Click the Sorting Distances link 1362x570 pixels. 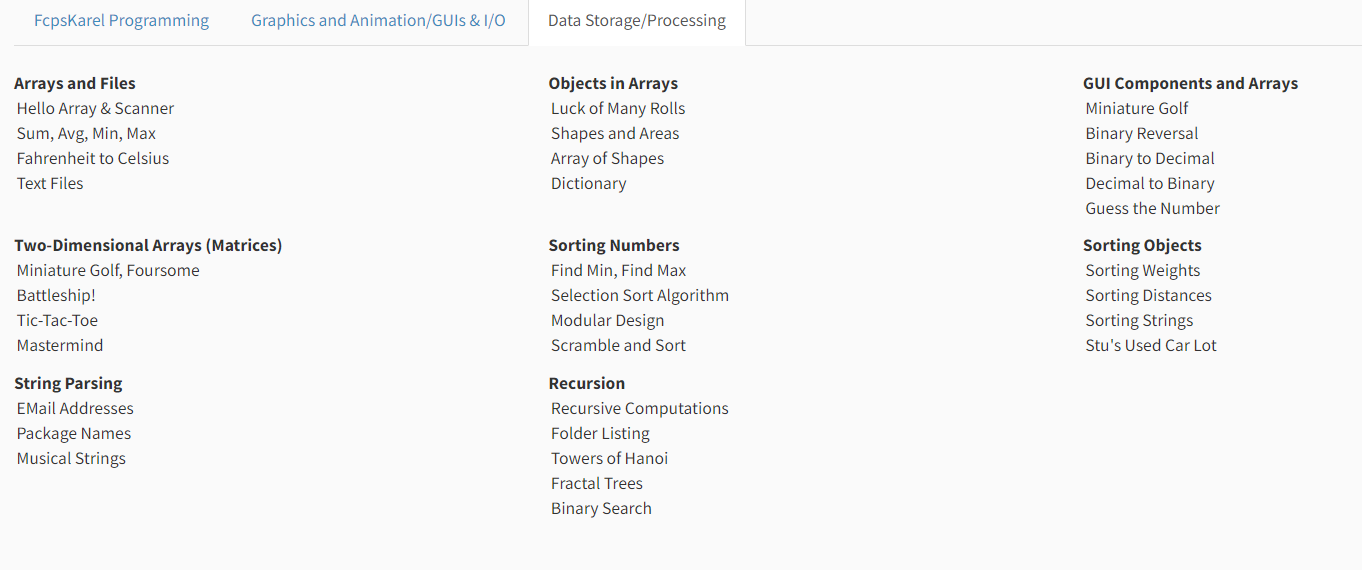click(1148, 295)
